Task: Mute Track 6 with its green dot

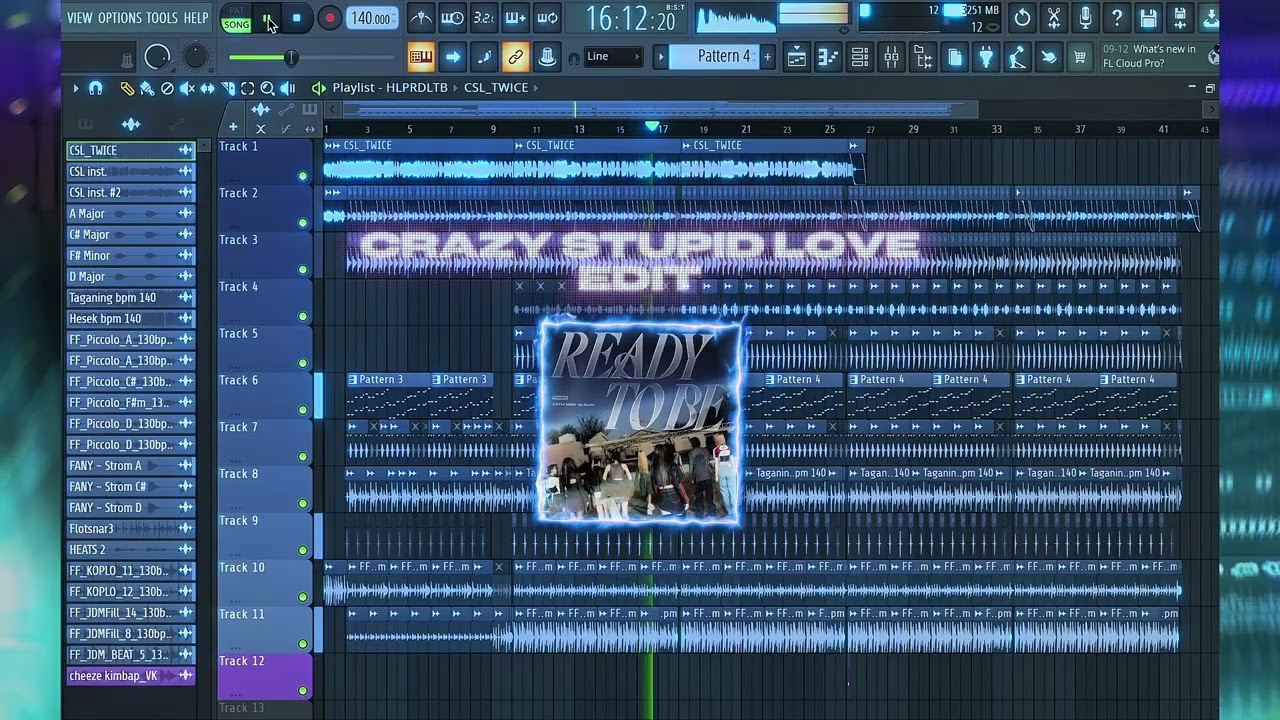Action: [x=302, y=410]
